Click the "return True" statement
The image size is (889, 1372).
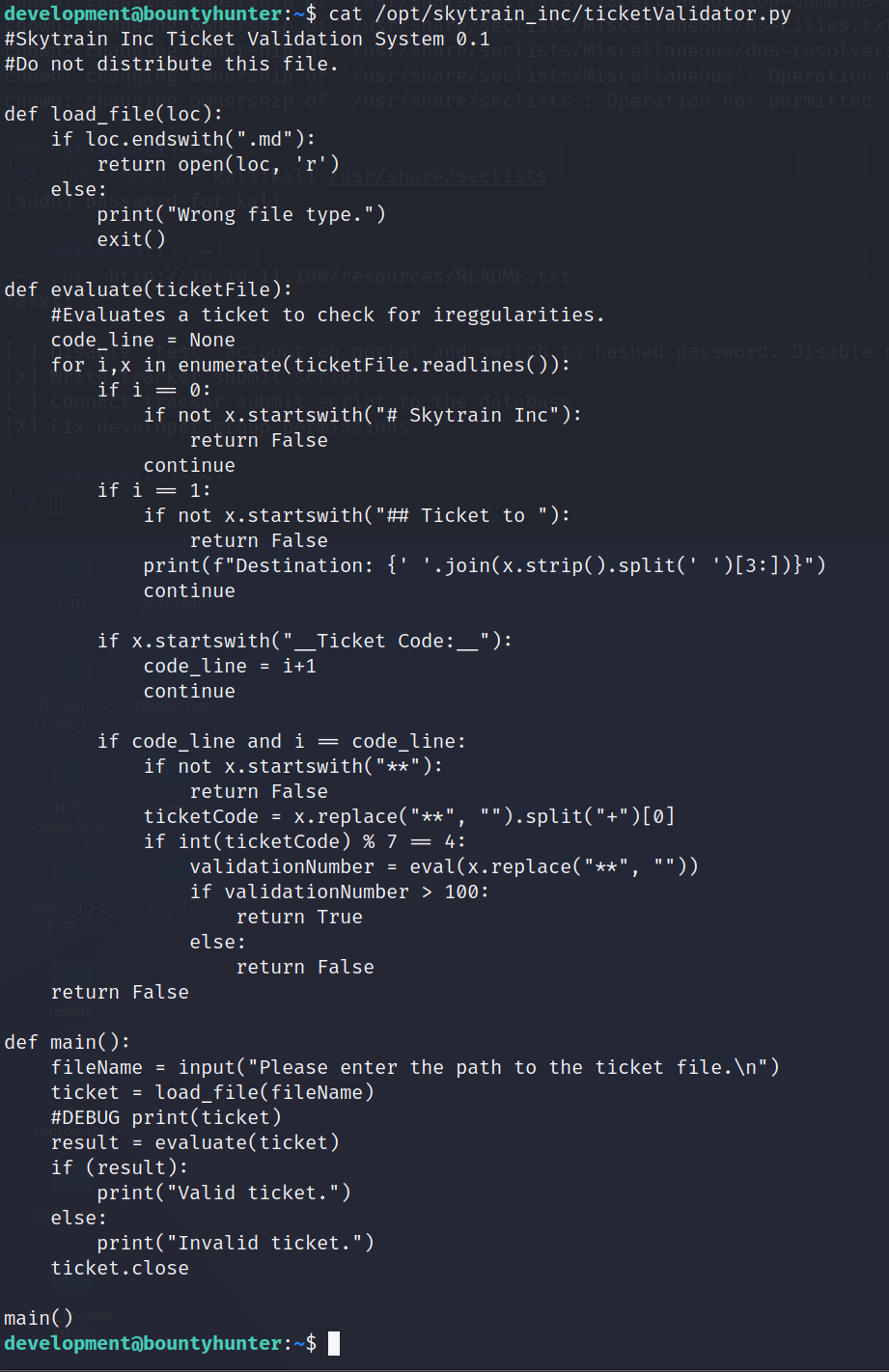(x=299, y=917)
